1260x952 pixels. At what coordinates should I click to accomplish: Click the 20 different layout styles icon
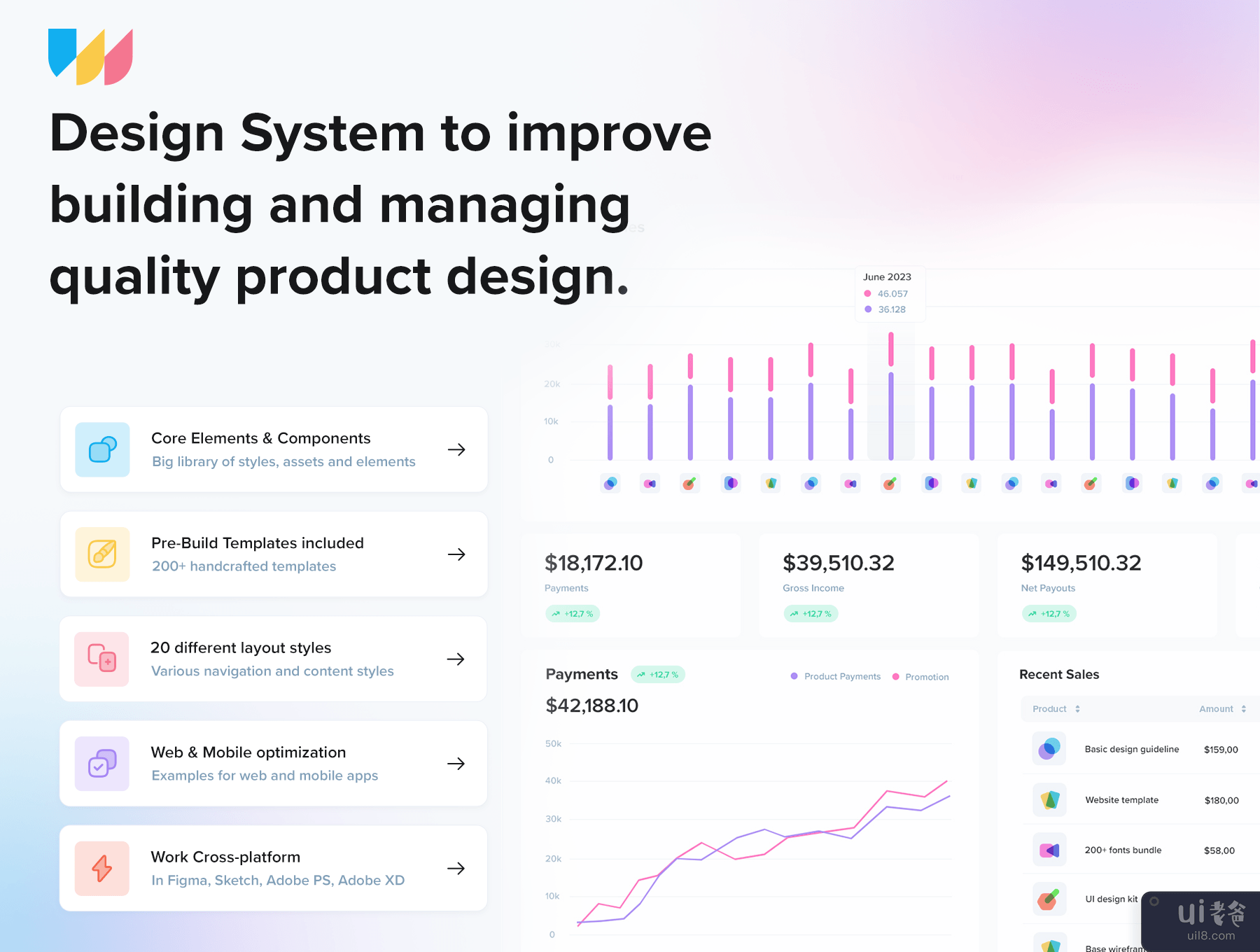pyautogui.click(x=102, y=659)
